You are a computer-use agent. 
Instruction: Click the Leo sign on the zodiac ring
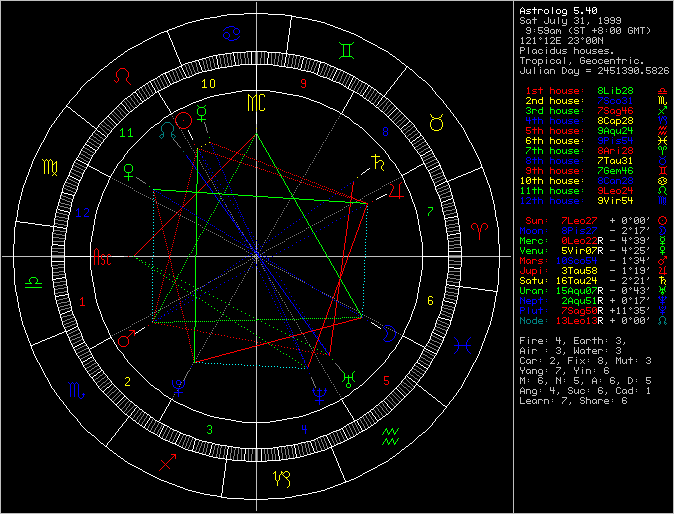pos(123,75)
